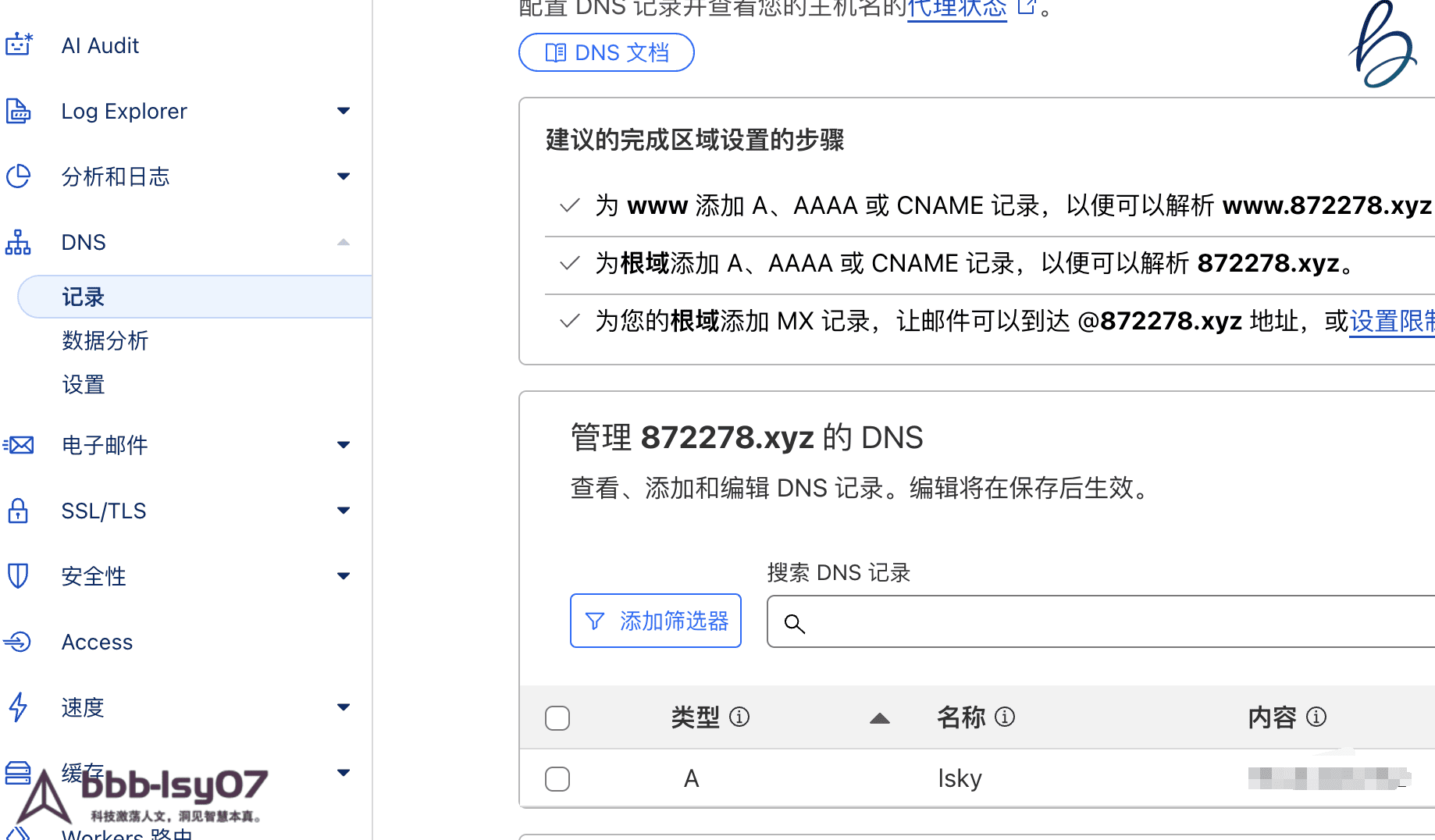Toggle the 速度 section checkbox arrow open
The width and height of the screenshot is (1435, 840).
click(343, 707)
